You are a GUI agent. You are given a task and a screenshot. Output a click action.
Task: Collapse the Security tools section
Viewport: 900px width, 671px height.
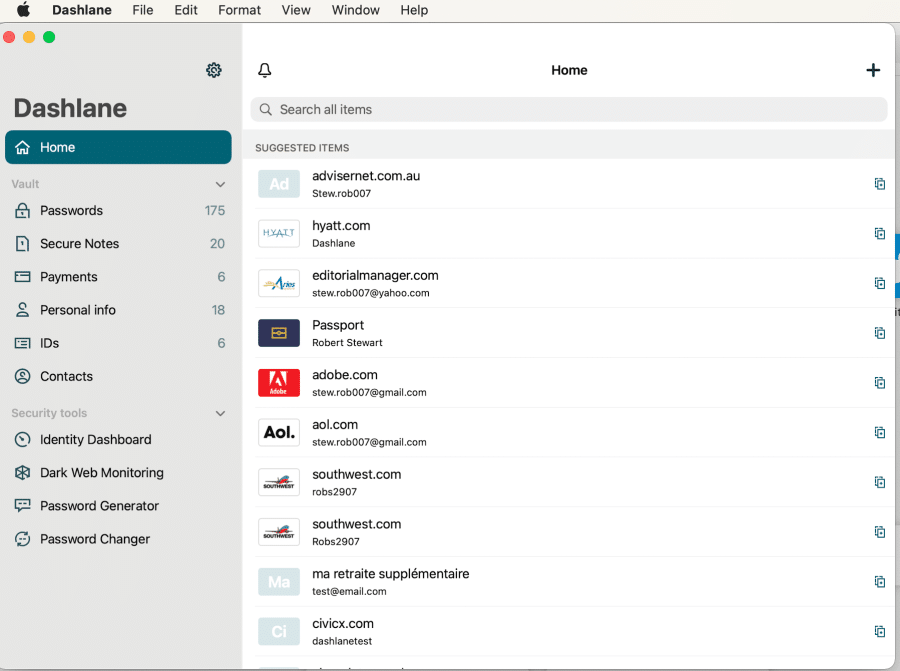(220, 413)
